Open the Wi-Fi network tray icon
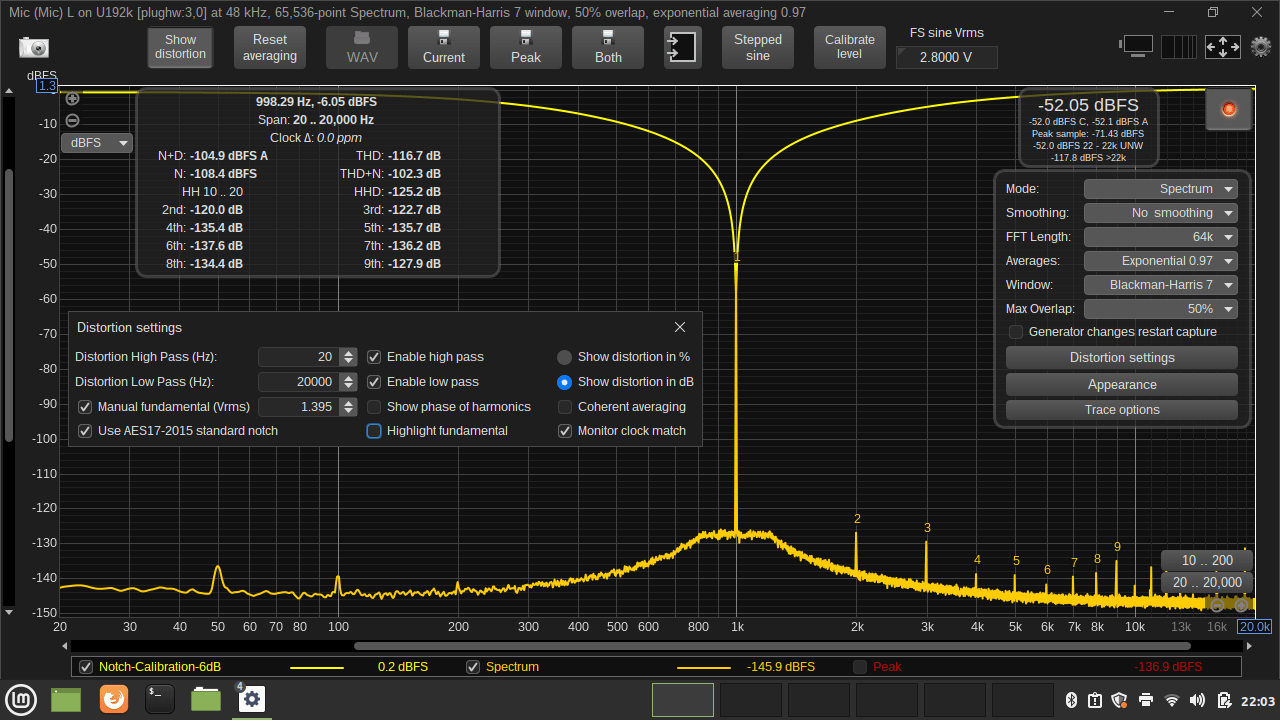Viewport: 1280px width, 720px height. click(x=1172, y=700)
